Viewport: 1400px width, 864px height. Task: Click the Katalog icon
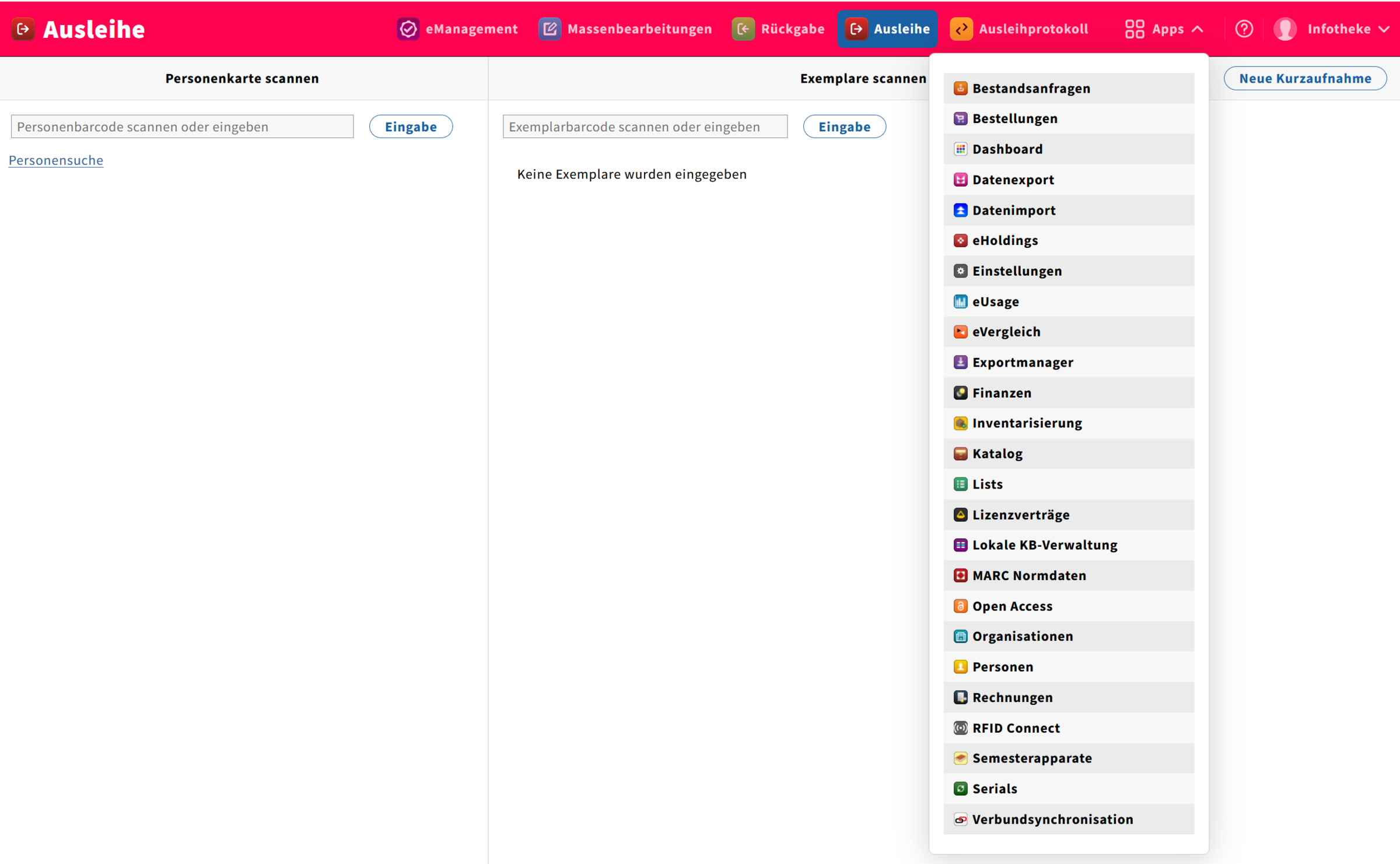960,453
